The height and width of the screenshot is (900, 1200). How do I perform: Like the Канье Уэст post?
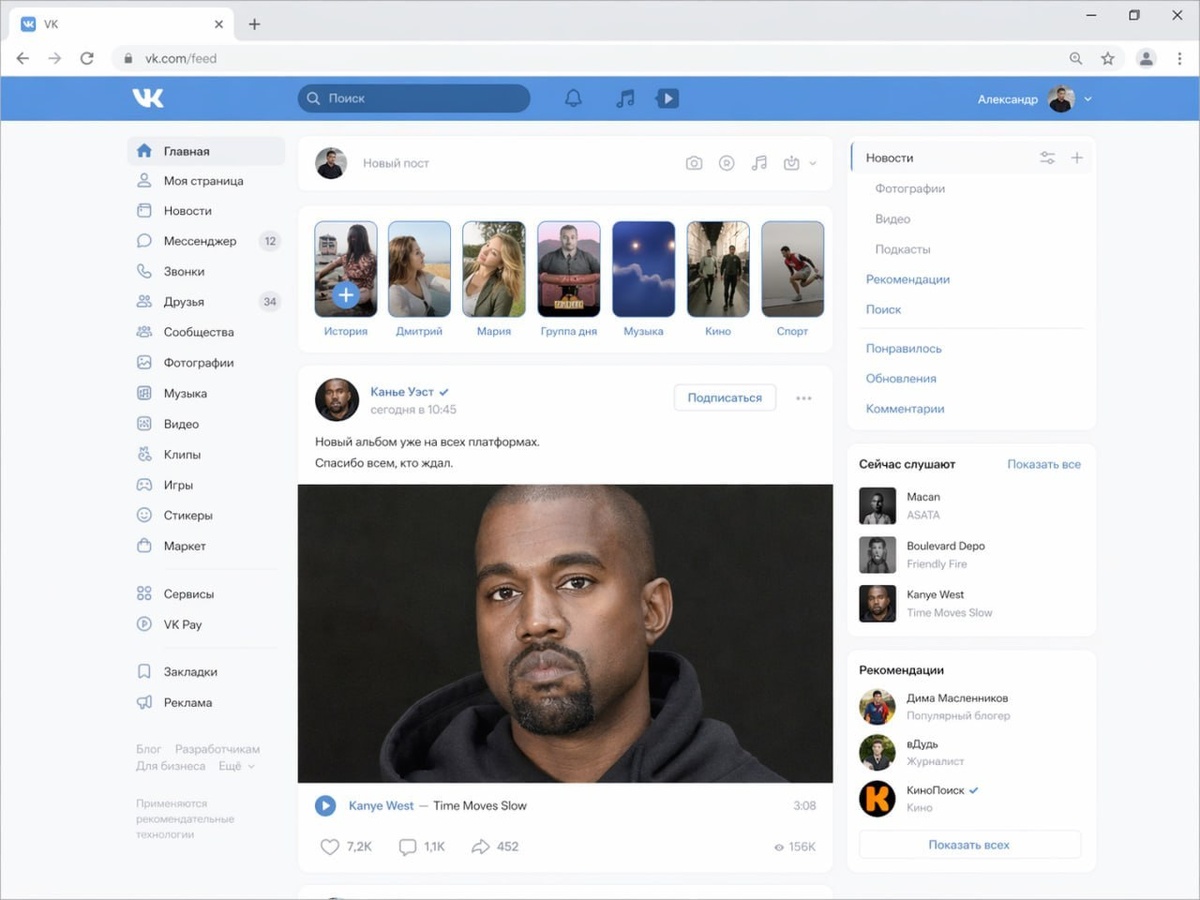click(x=330, y=847)
